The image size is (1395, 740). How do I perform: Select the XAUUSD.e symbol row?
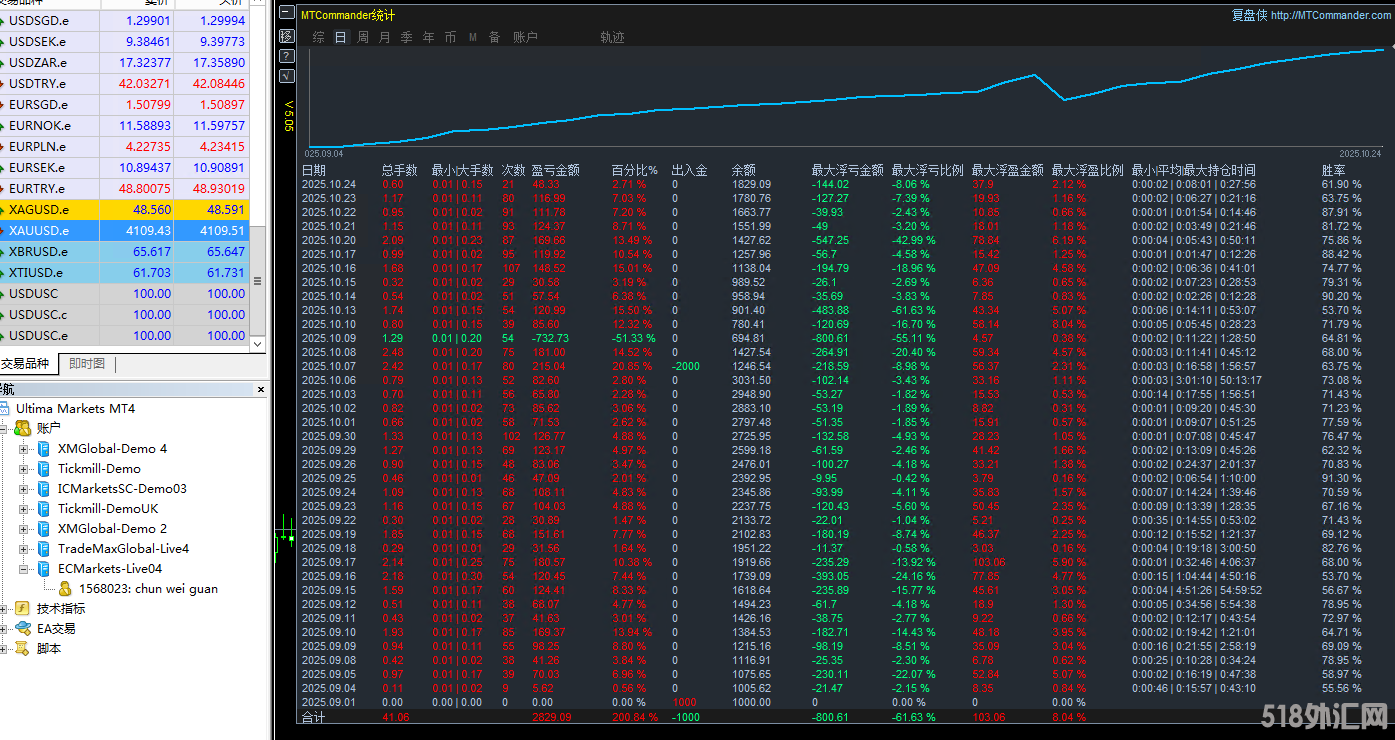[38, 230]
